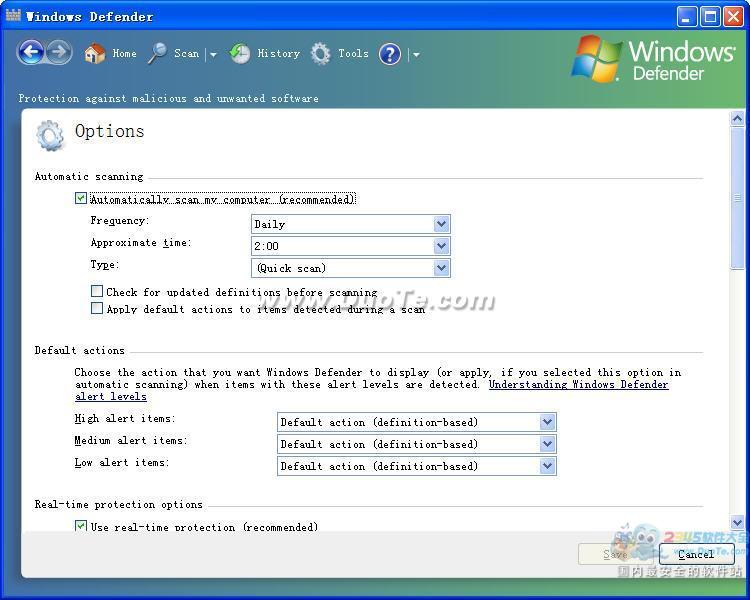Close the Windows Defender window
The width and height of the screenshot is (750, 600).
click(733, 17)
